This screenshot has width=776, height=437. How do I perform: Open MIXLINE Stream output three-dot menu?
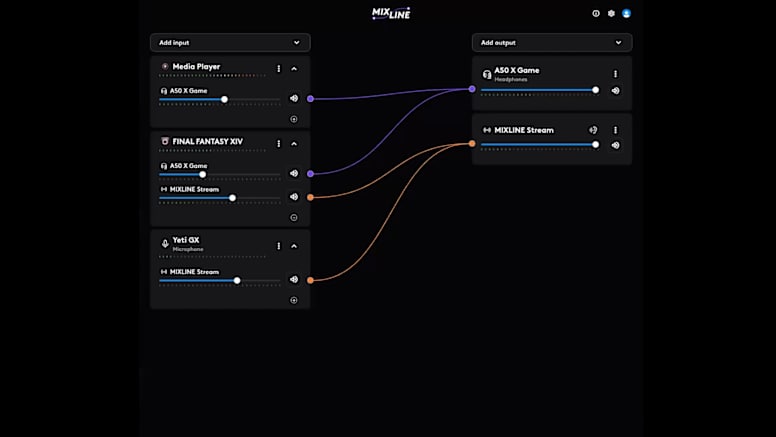616,130
